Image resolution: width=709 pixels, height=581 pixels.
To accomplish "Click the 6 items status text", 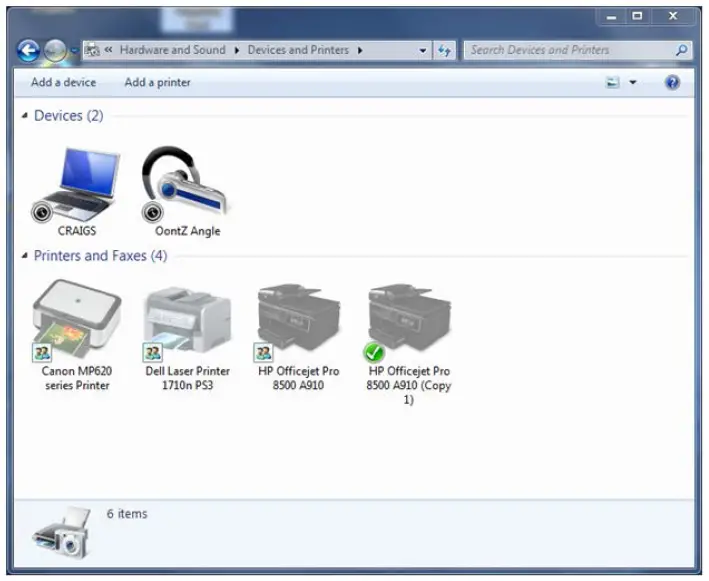I will click(x=127, y=514).
